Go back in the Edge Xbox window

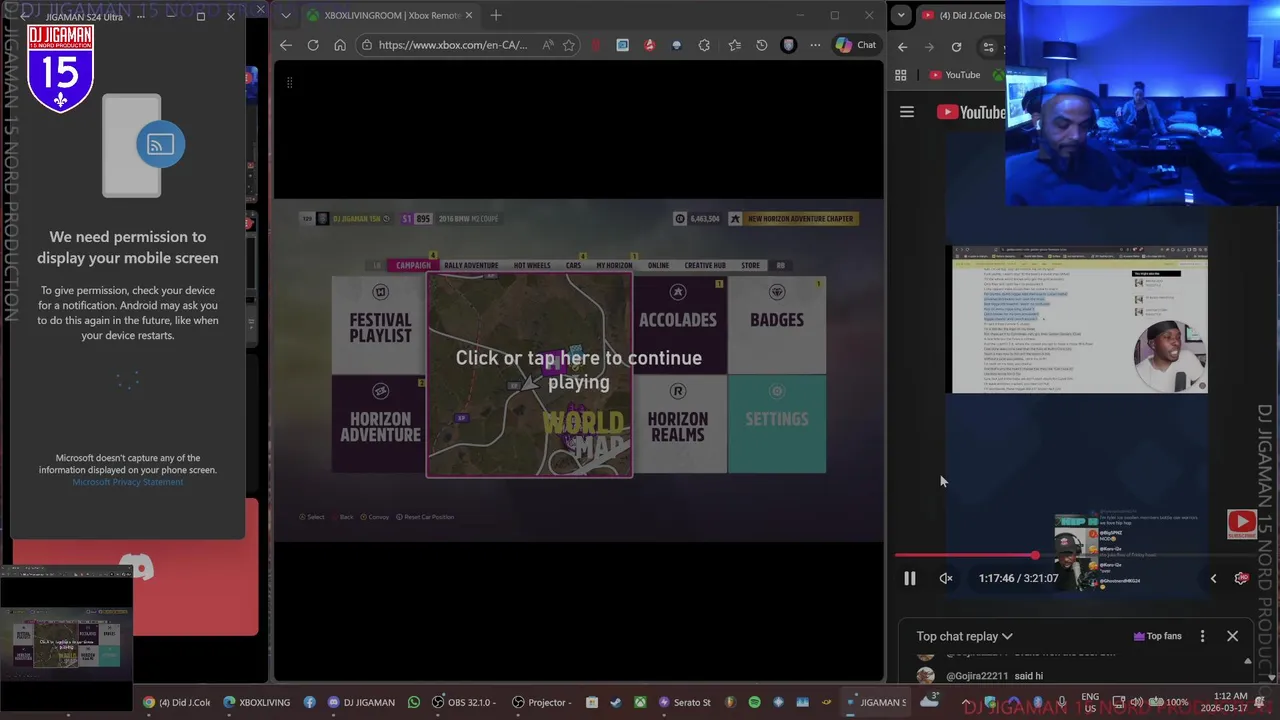point(286,45)
